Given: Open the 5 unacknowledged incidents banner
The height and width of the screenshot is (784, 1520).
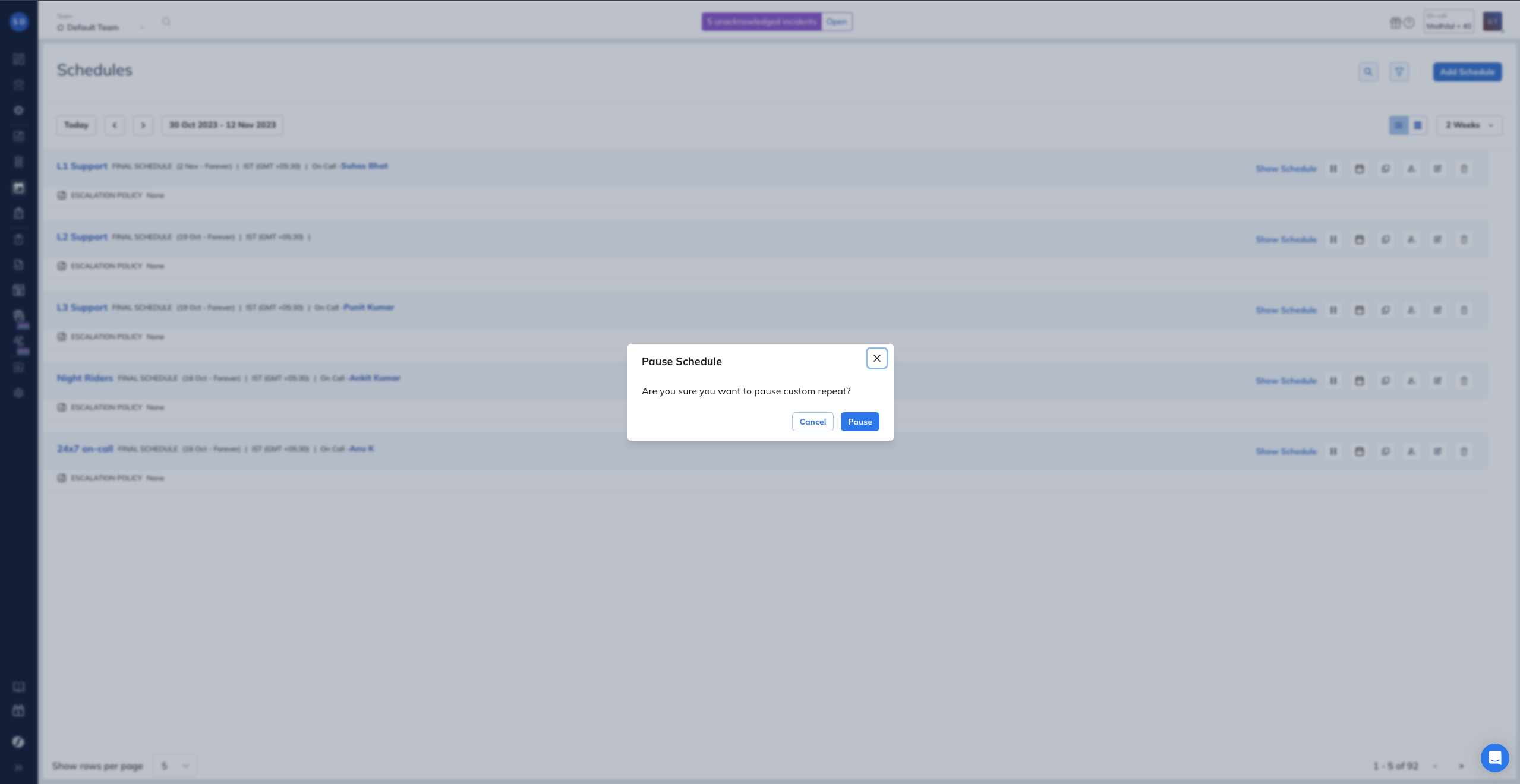Looking at the screenshot, I should pos(762,21).
